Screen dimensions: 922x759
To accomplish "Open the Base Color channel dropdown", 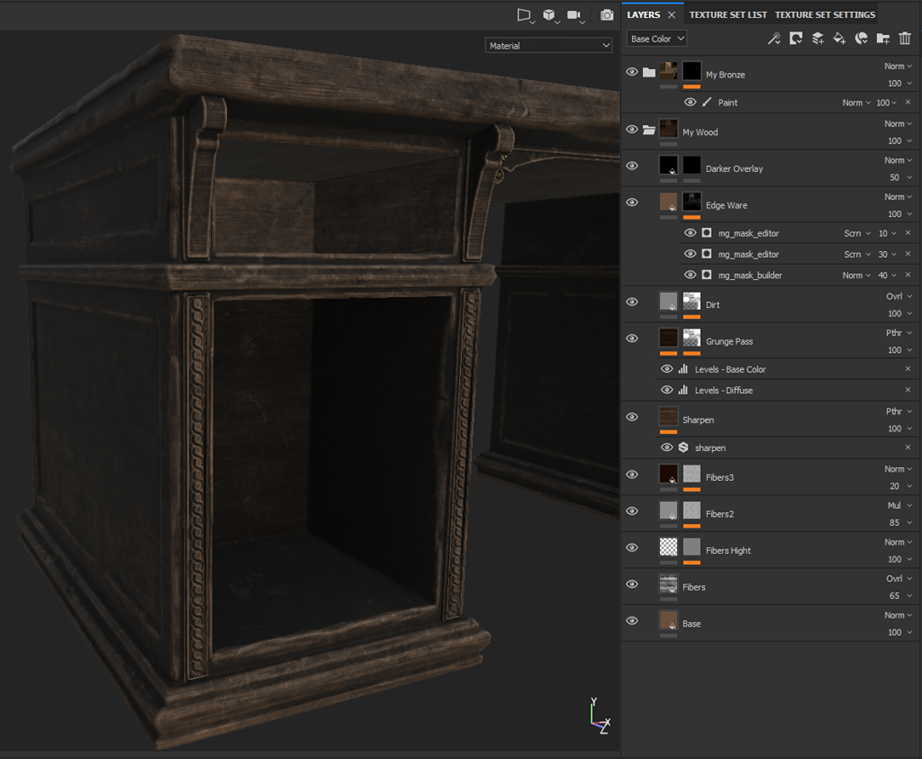I will [657, 39].
